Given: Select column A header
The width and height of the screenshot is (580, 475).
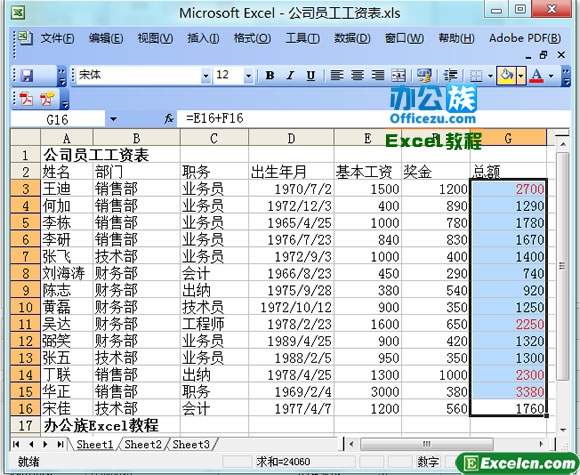Looking at the screenshot, I should click(67, 138).
